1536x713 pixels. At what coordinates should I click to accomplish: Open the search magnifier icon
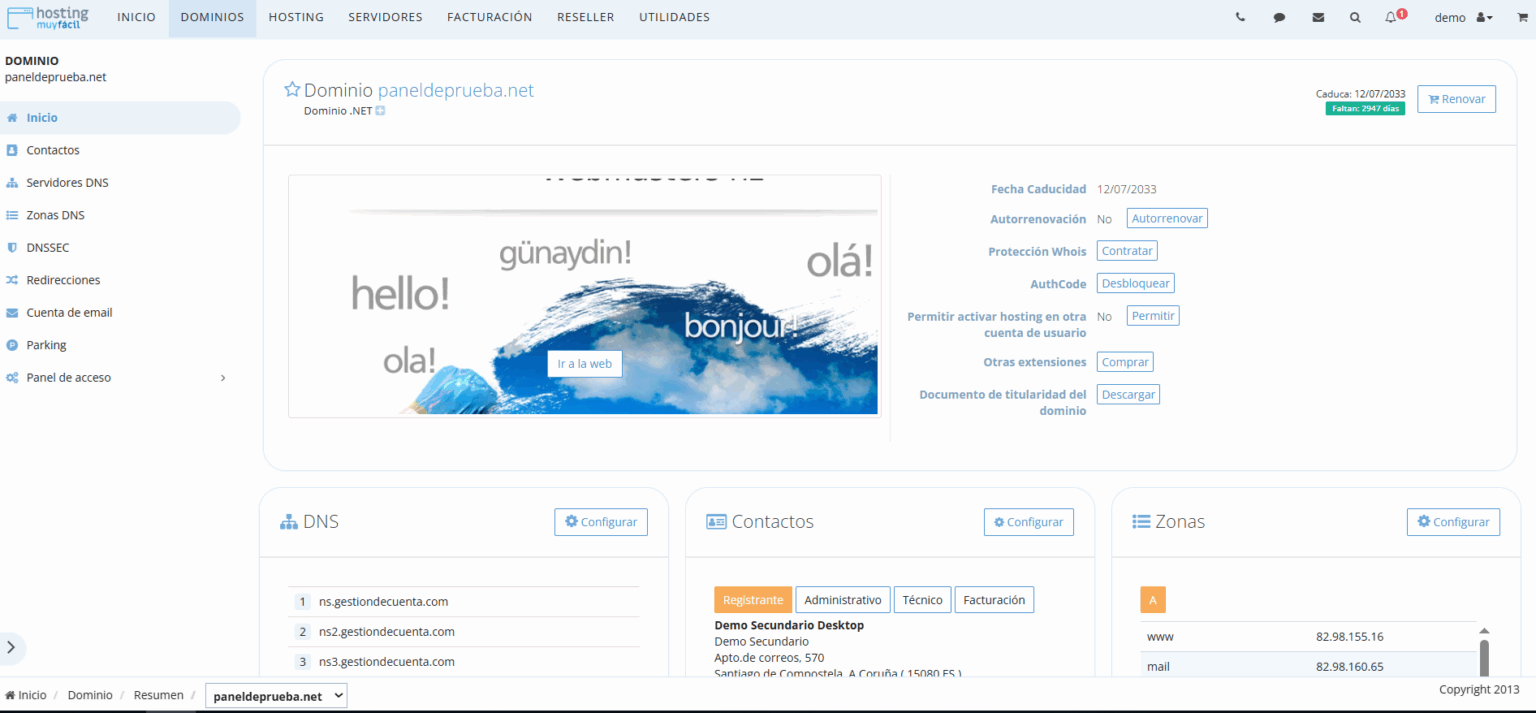pyautogui.click(x=1355, y=17)
